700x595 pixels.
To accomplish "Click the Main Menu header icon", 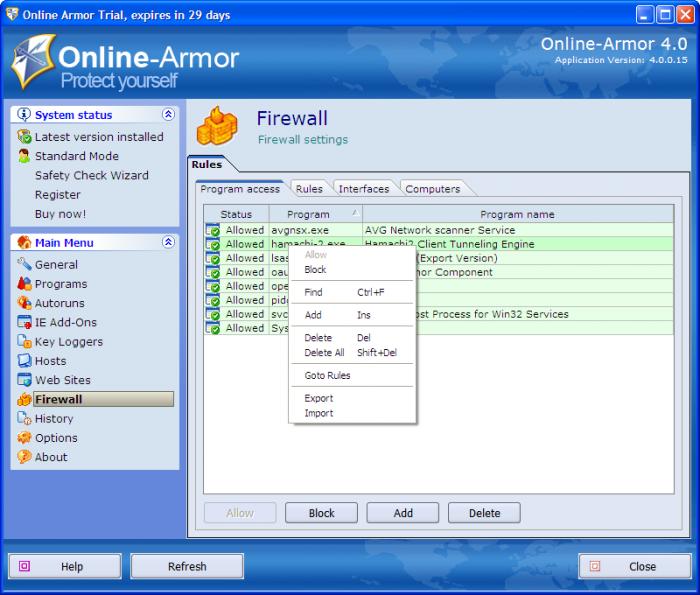I will click(24, 242).
